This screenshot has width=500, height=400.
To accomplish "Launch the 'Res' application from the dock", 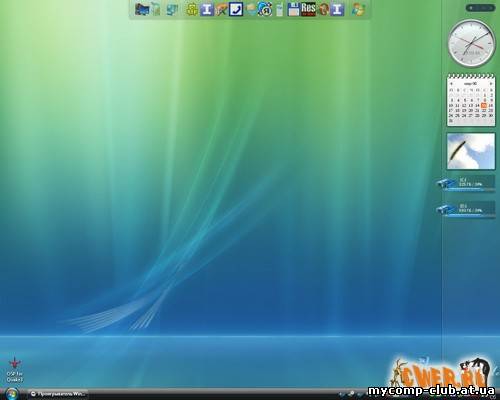I will pos(308,9).
